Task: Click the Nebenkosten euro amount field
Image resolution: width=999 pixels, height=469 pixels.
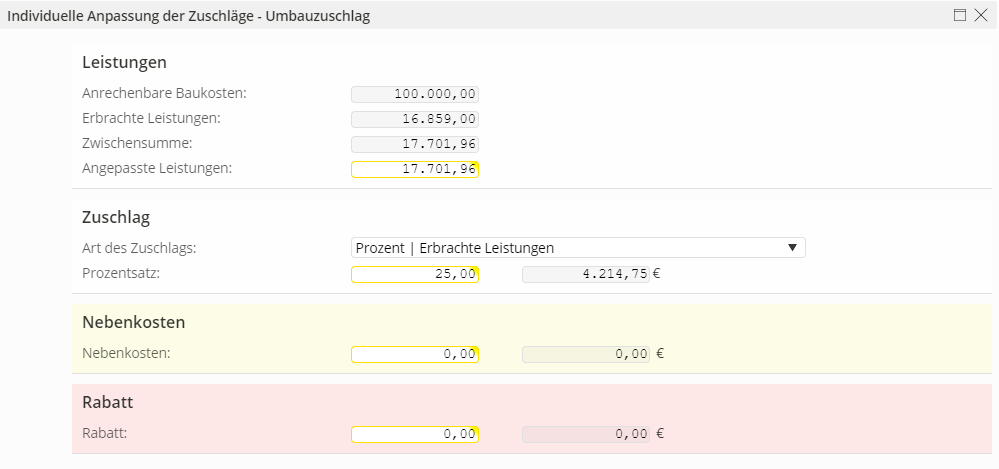Action: [586, 353]
